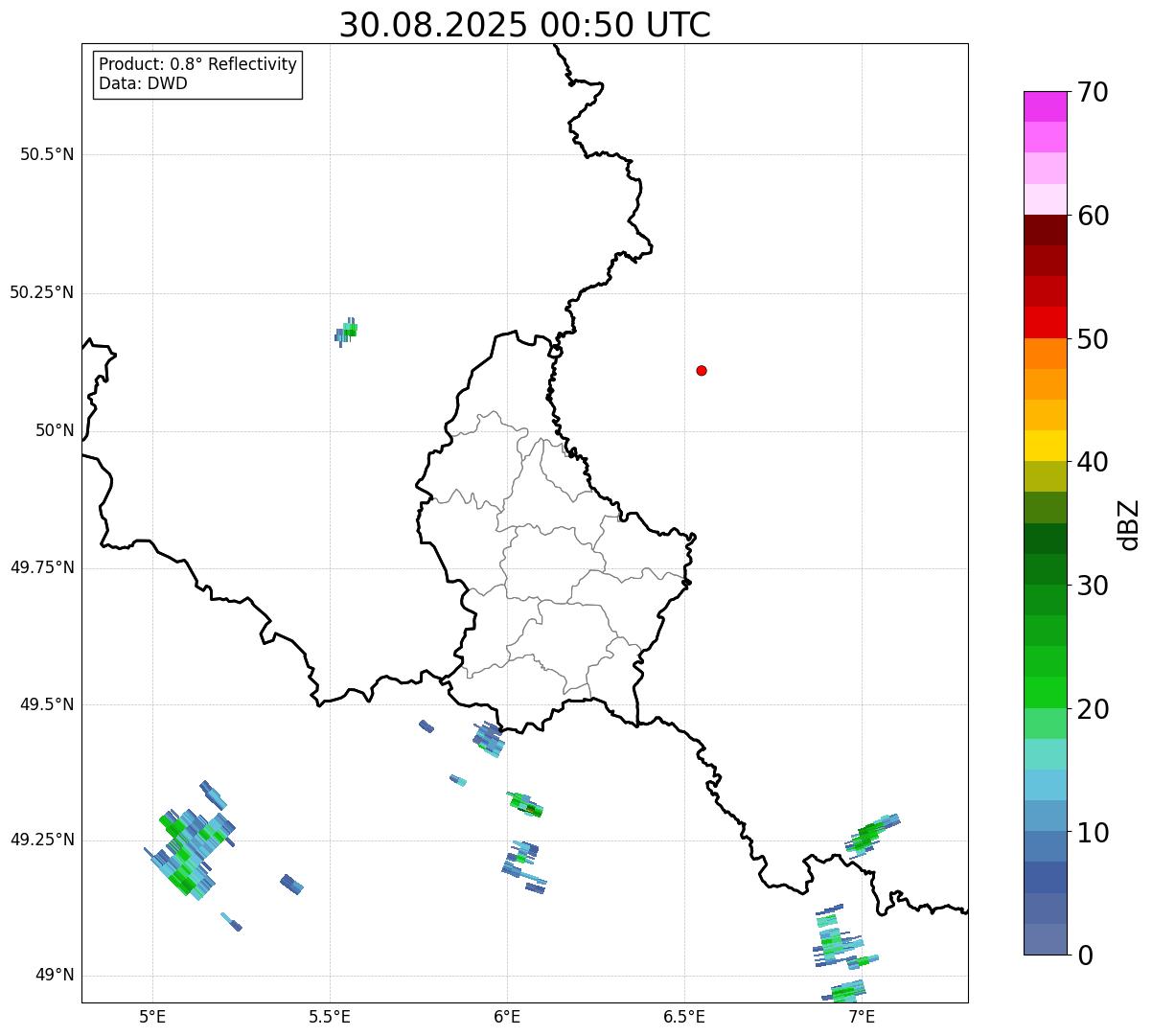1152x1036 pixels.
Task: Click the dark maroon colorbar segment below 60
Action: (x=1045, y=230)
